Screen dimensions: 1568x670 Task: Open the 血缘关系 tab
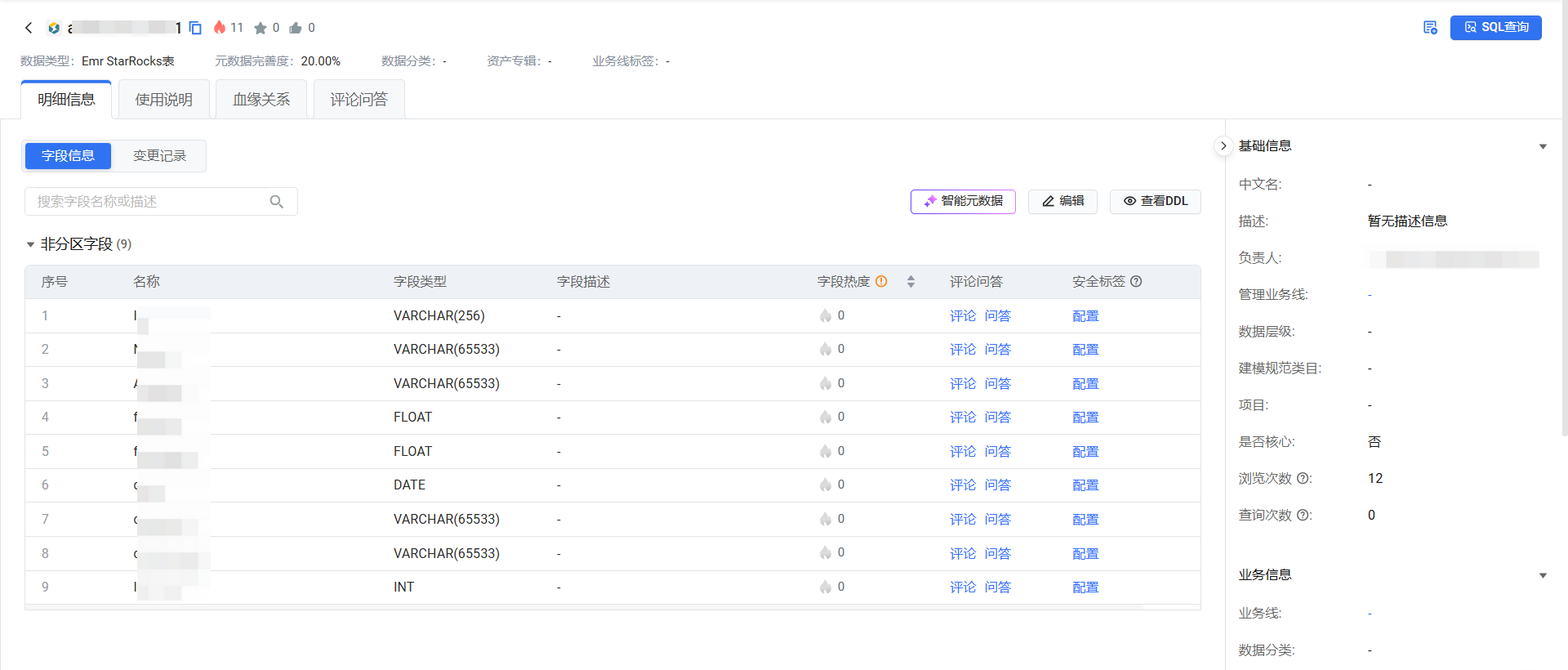[x=261, y=100]
